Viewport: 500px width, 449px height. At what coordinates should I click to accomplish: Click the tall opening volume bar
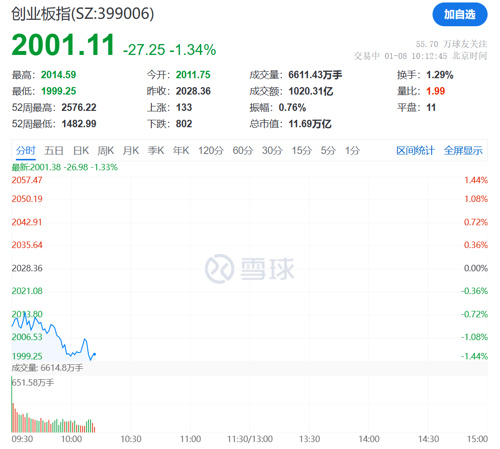12,404
